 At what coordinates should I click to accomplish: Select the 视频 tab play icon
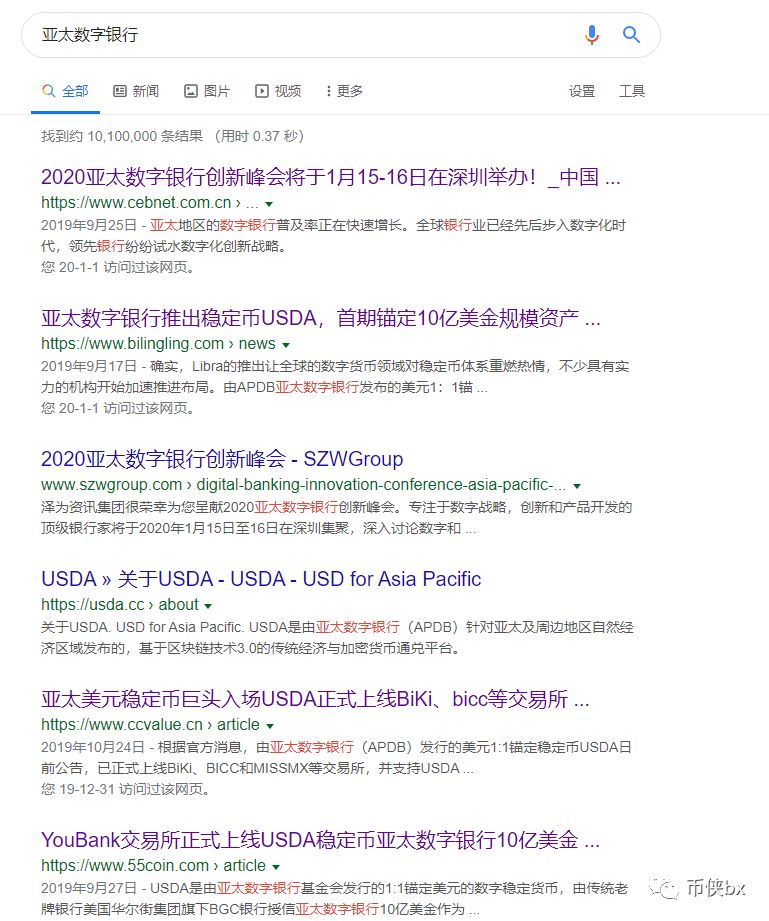tap(262, 91)
